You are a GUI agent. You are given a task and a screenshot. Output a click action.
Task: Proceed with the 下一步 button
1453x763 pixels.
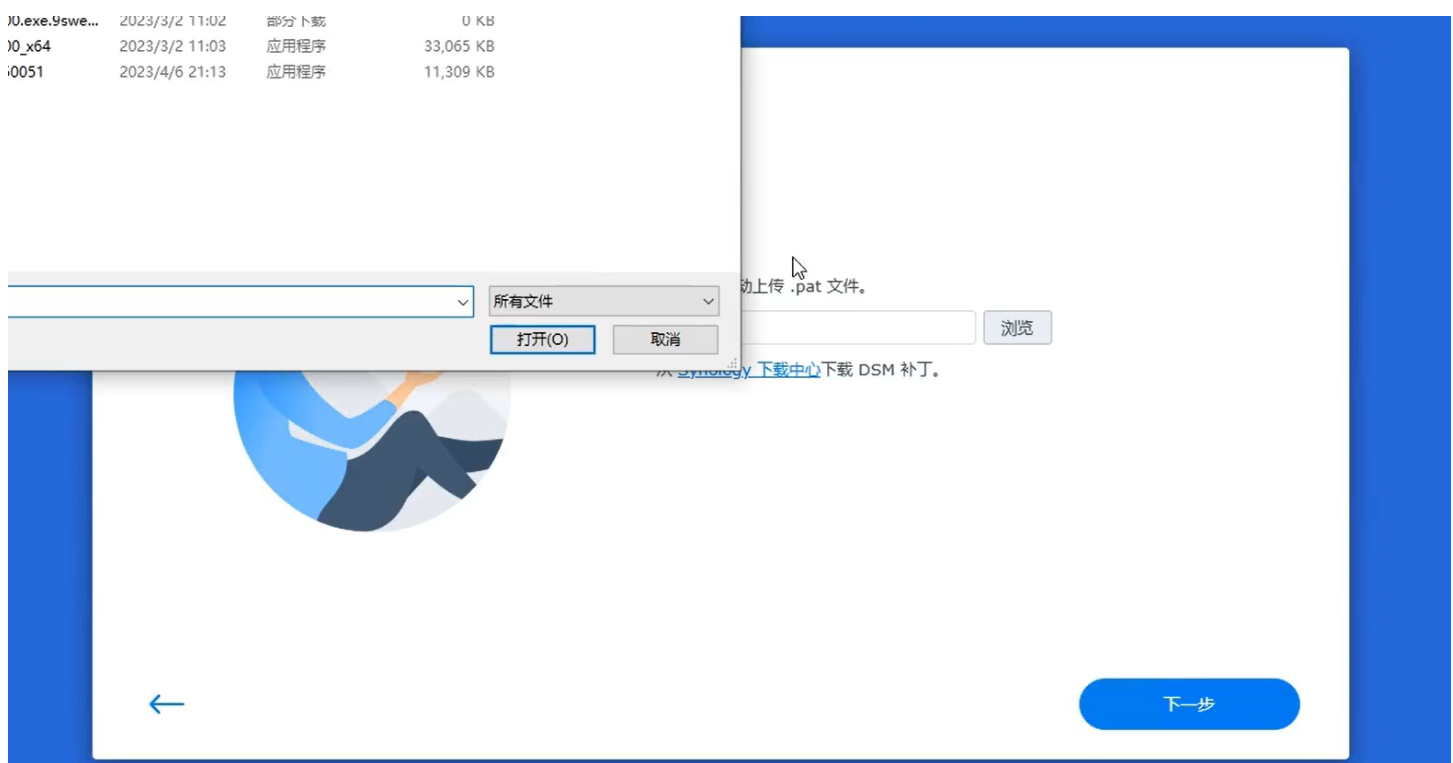(x=1188, y=704)
